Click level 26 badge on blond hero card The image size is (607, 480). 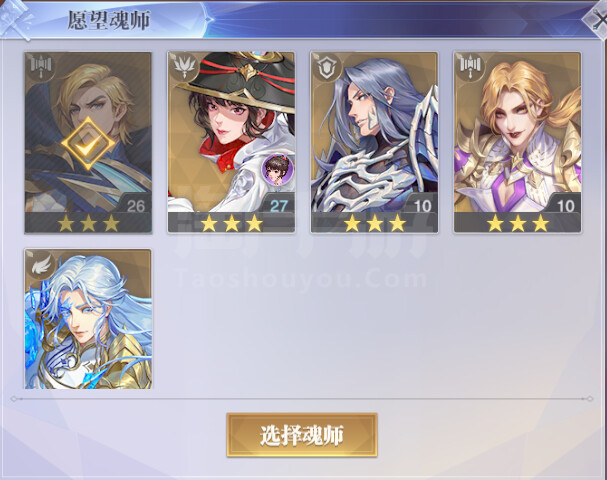pyautogui.click(x=135, y=205)
